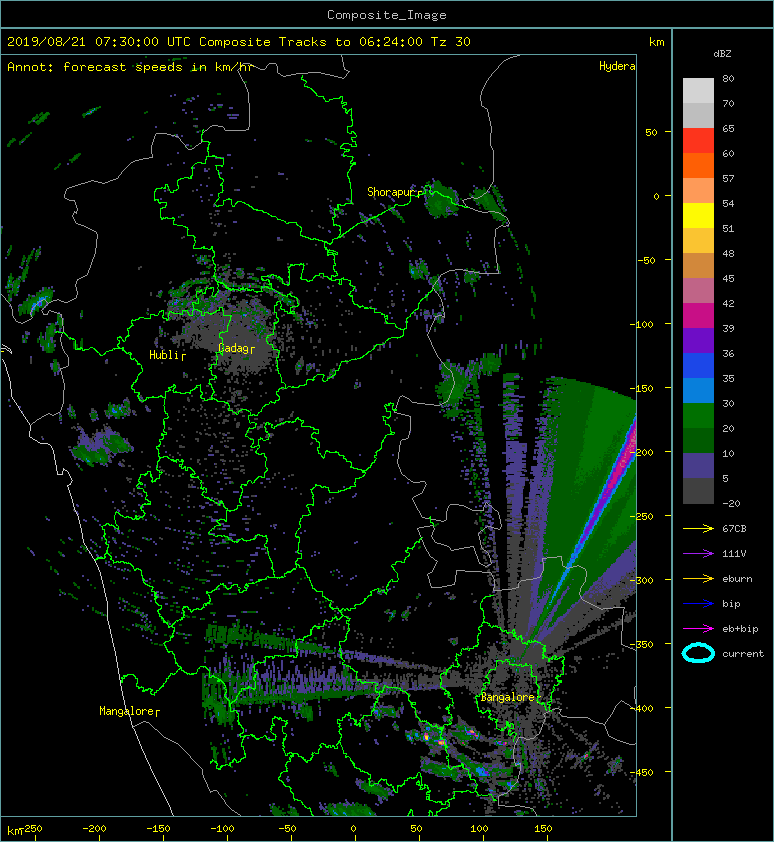The height and width of the screenshot is (842, 774).
Task: Click the Mangalore city label
Action: click(127, 711)
